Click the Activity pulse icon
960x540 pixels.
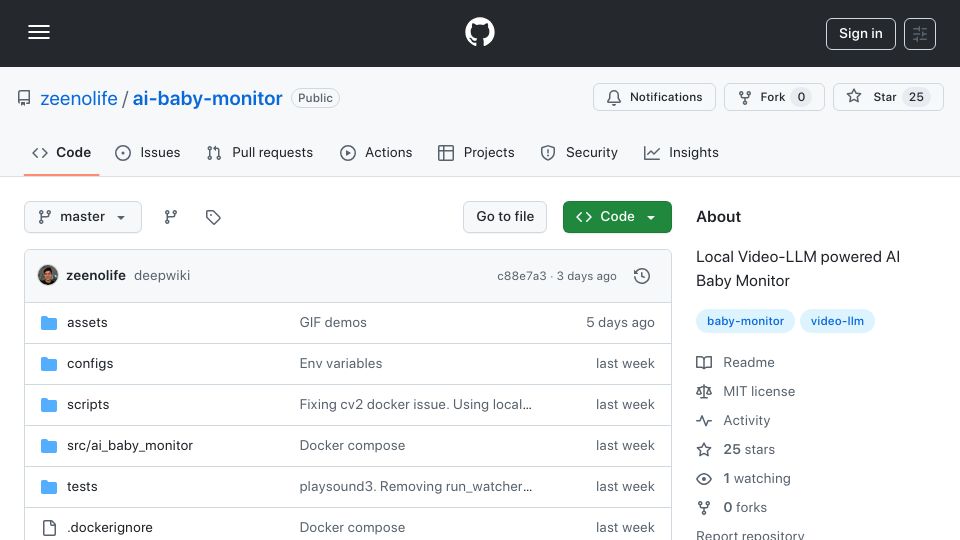(x=704, y=421)
